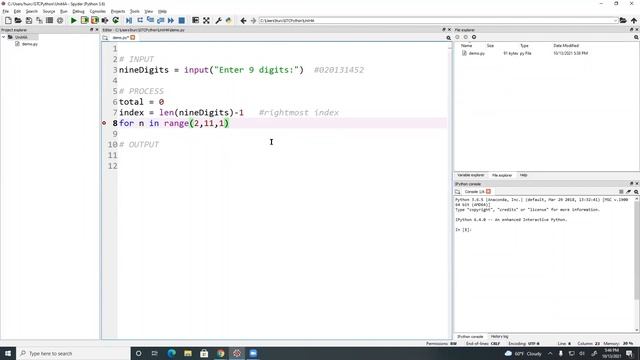The width and height of the screenshot is (640, 360).
Task: Run selection or current line icon
Action: pos(105,20)
